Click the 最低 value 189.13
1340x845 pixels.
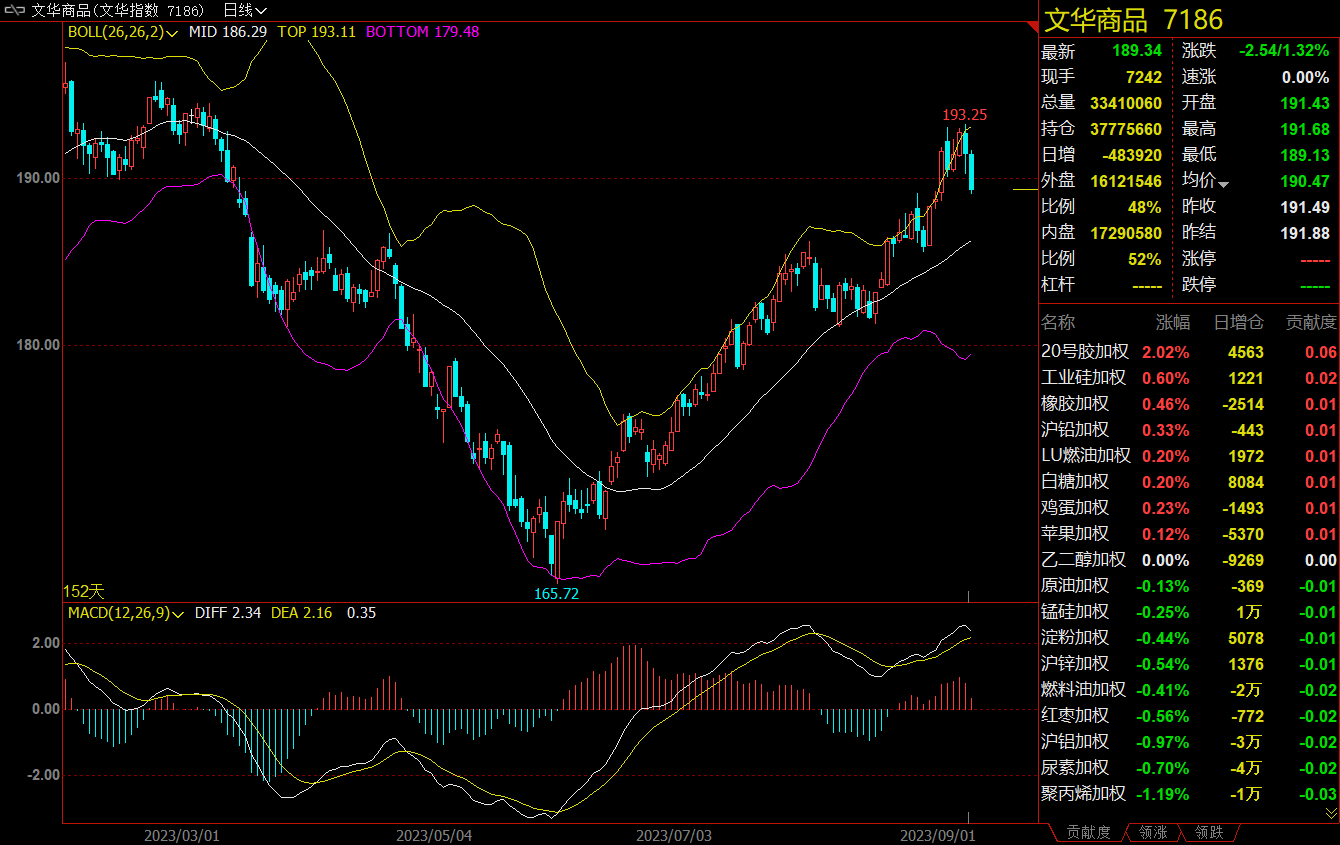(x=1305, y=155)
